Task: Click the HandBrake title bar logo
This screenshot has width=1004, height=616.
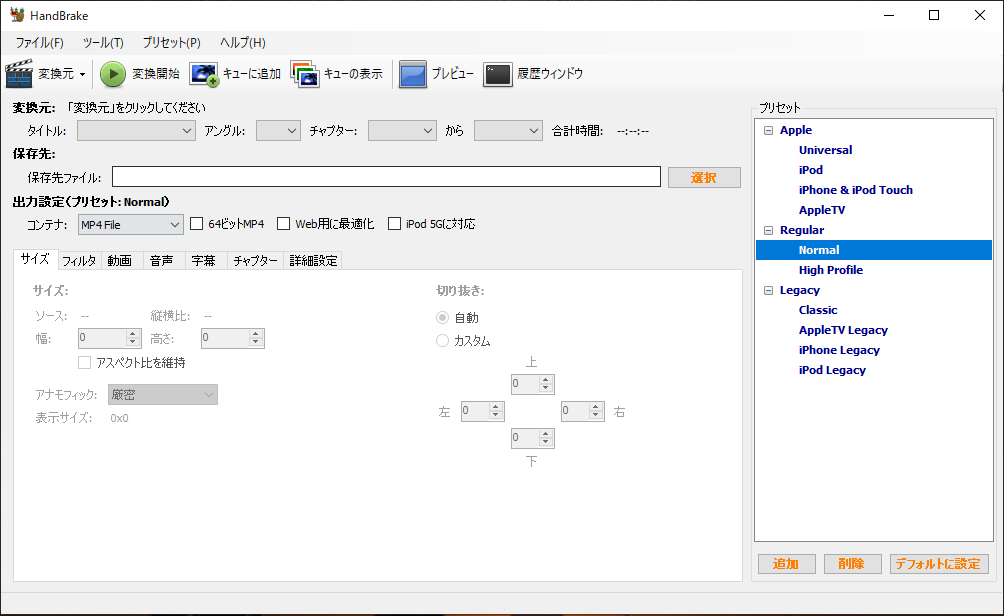Action: click(17, 15)
